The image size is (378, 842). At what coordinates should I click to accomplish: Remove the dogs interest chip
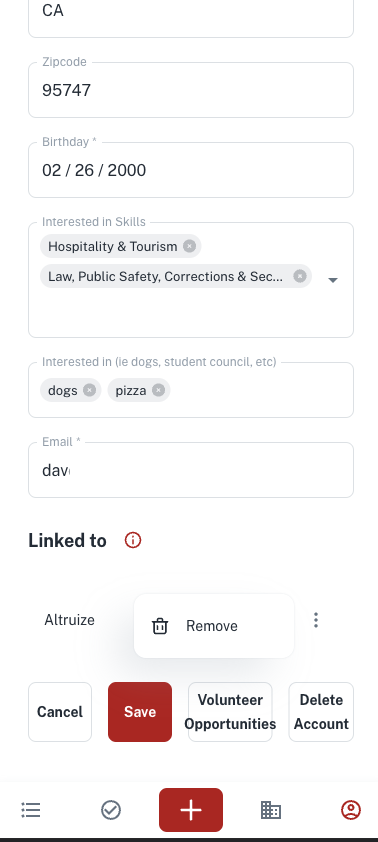coord(89,390)
